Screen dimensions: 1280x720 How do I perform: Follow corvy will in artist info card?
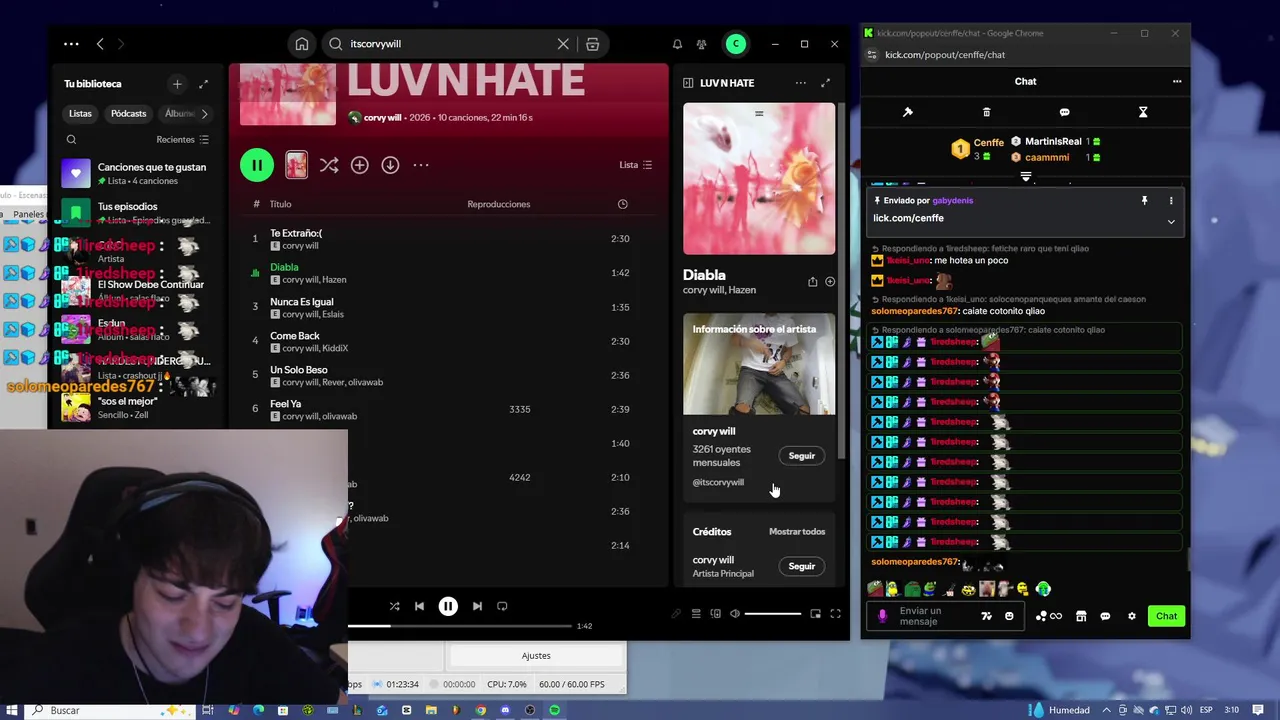click(x=801, y=456)
